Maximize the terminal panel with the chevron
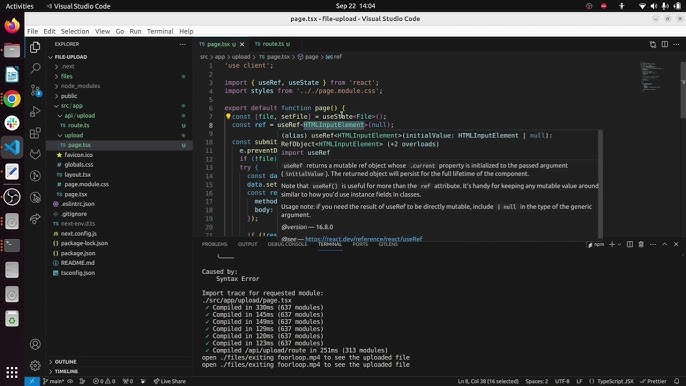686x386 pixels. (665, 244)
